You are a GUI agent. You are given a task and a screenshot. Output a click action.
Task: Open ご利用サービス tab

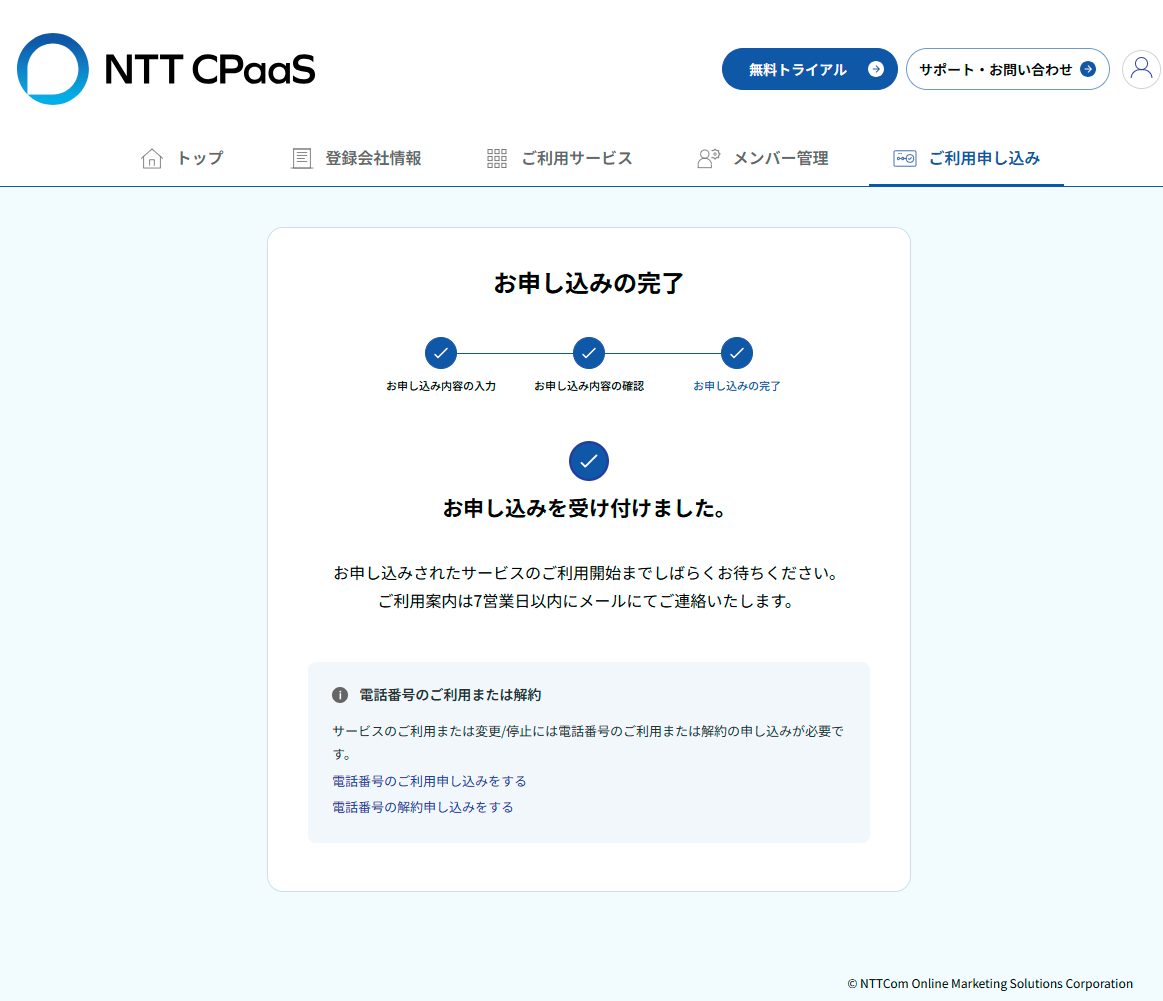pos(560,158)
